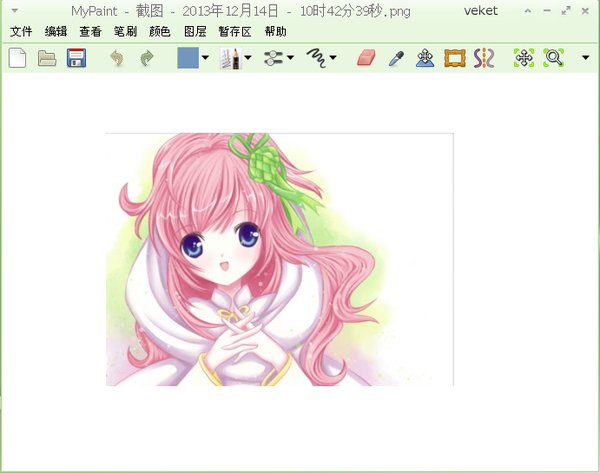Create a new blank canvas
Image resolution: width=600 pixels, height=473 pixels.
click(x=17, y=58)
